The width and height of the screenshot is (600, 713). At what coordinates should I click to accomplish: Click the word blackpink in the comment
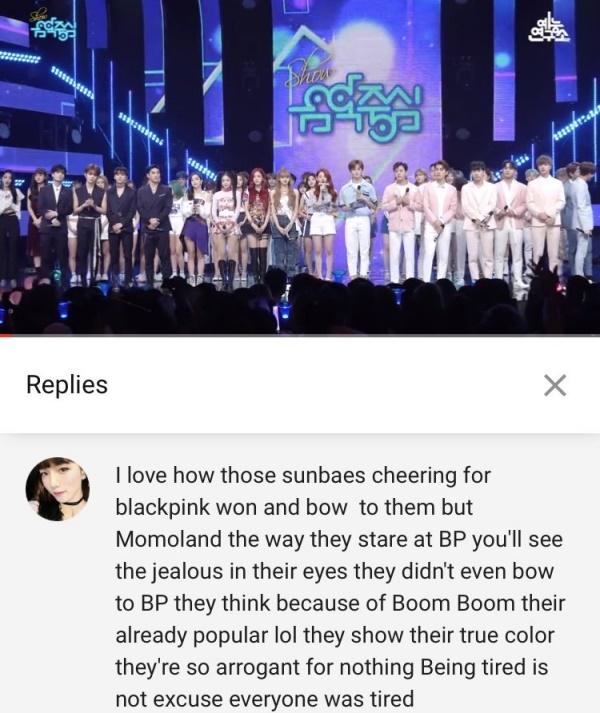162,508
